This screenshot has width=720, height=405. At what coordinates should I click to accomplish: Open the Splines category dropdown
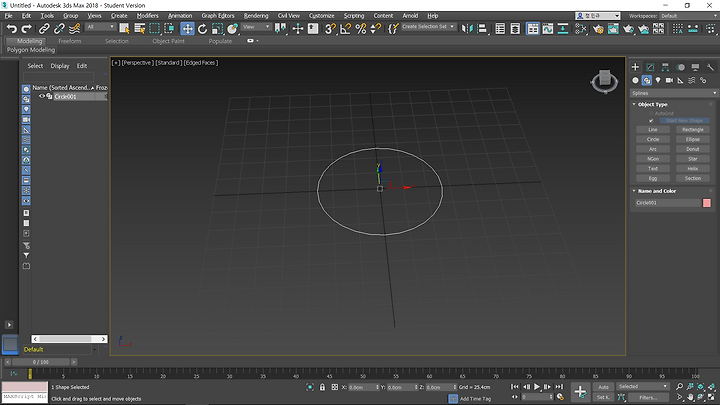(674, 93)
